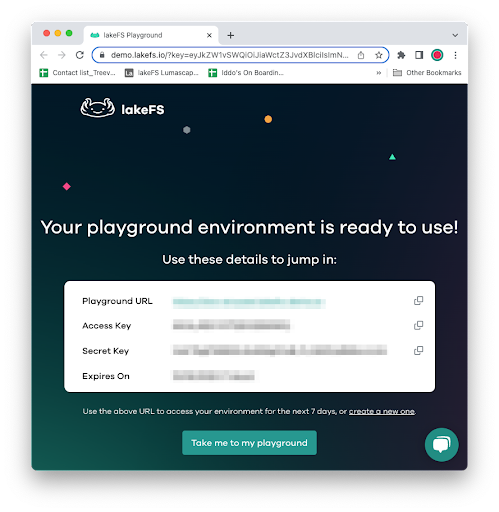Bookmark this page with star icon
Viewport: 499px width, 512px height.
pyautogui.click(x=378, y=55)
